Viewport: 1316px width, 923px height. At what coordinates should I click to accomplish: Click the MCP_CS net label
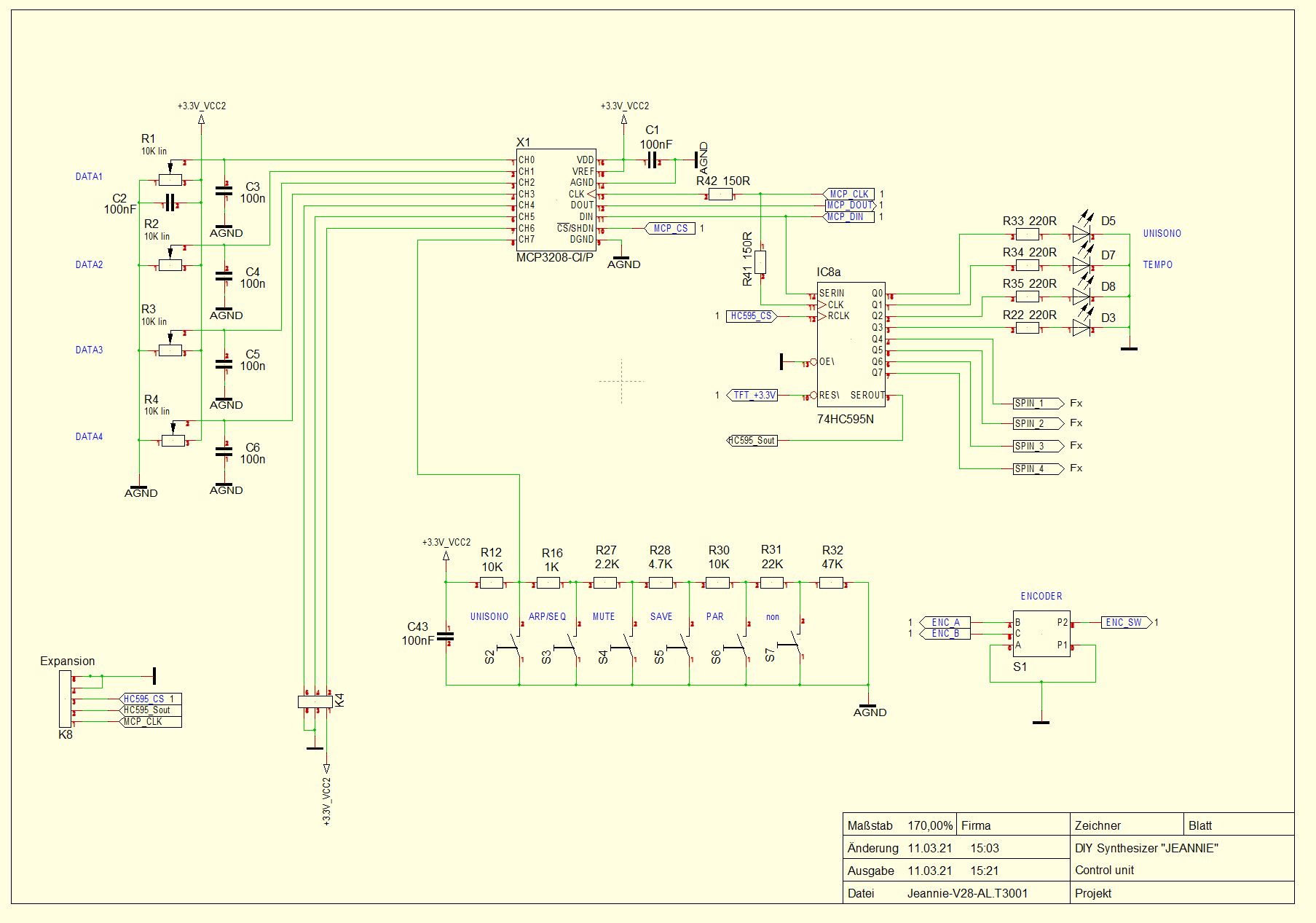point(671,228)
